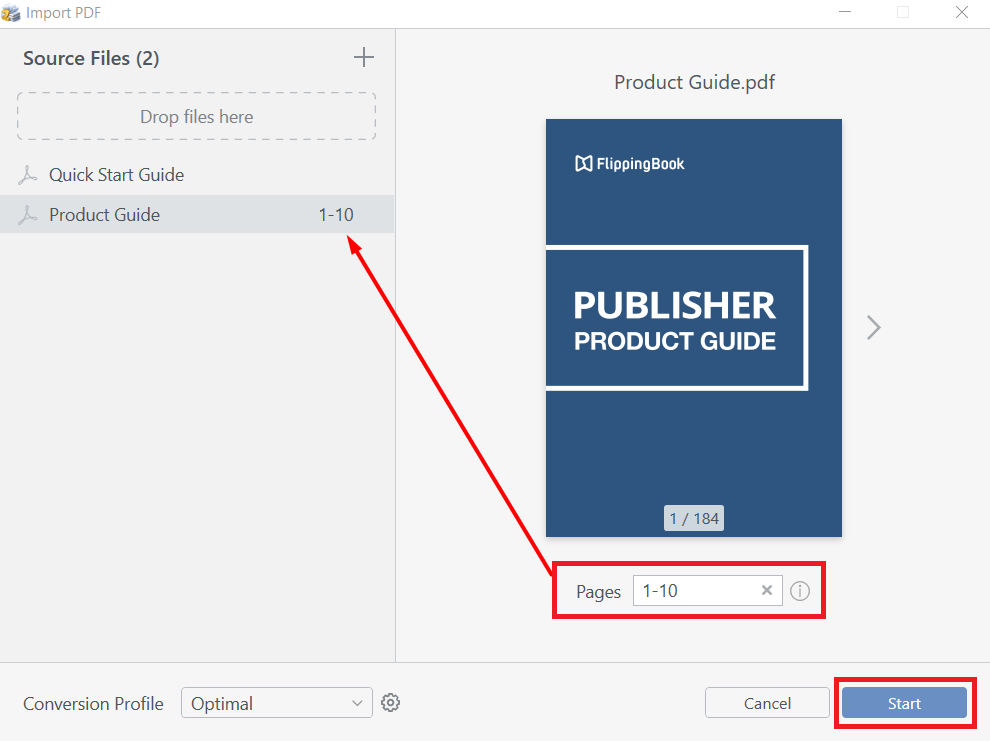
Task: Click the Product Guide cover page preview
Action: 694,328
